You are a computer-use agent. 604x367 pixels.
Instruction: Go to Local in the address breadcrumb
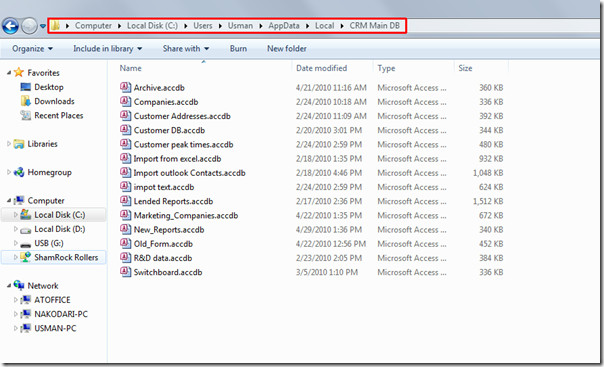(x=324, y=26)
